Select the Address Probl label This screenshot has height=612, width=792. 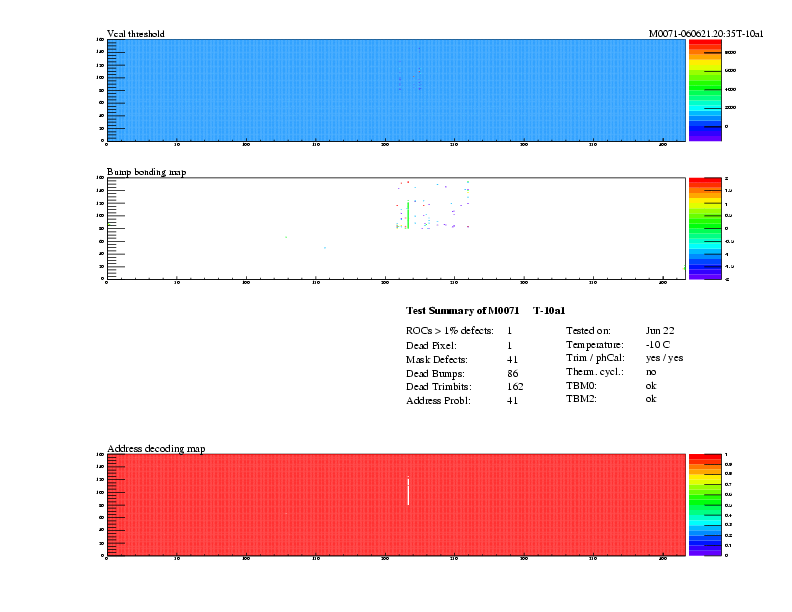[438, 401]
